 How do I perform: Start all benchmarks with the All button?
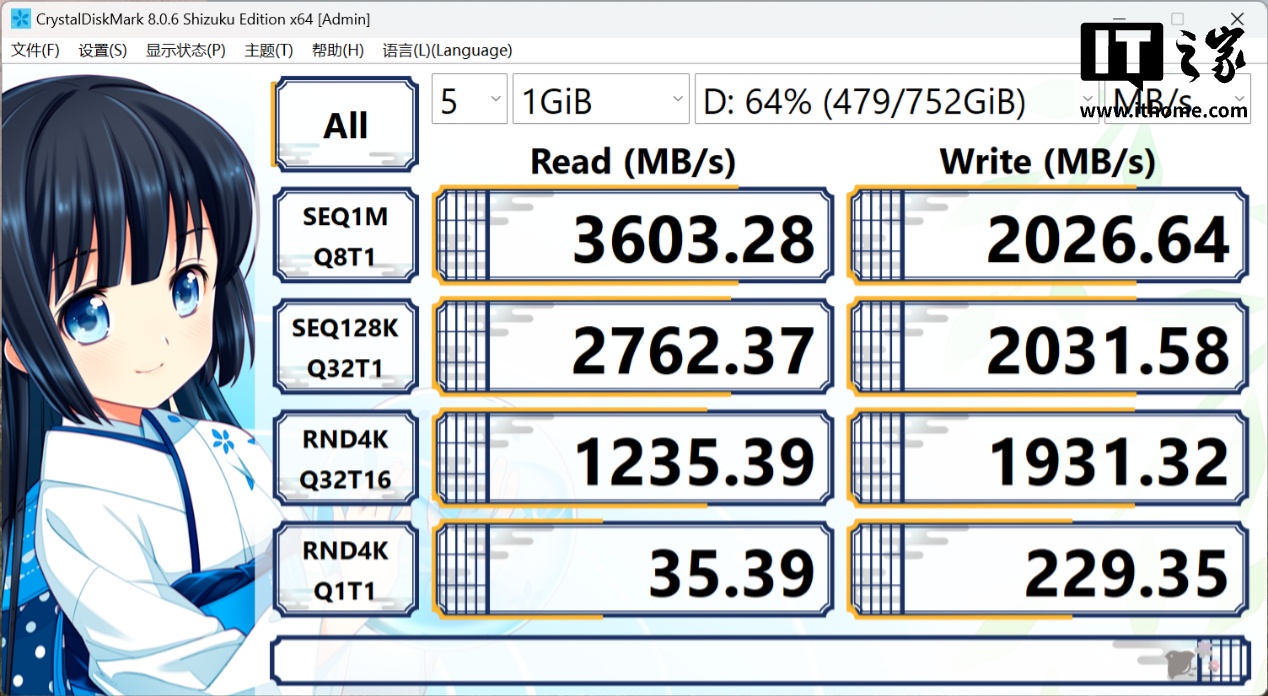click(x=345, y=125)
